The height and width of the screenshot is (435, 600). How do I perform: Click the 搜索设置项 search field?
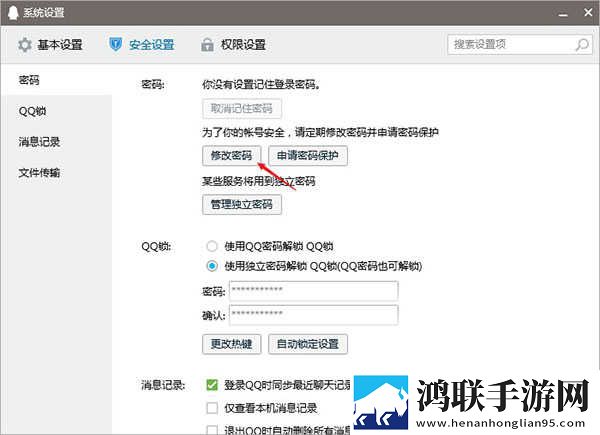pos(520,45)
